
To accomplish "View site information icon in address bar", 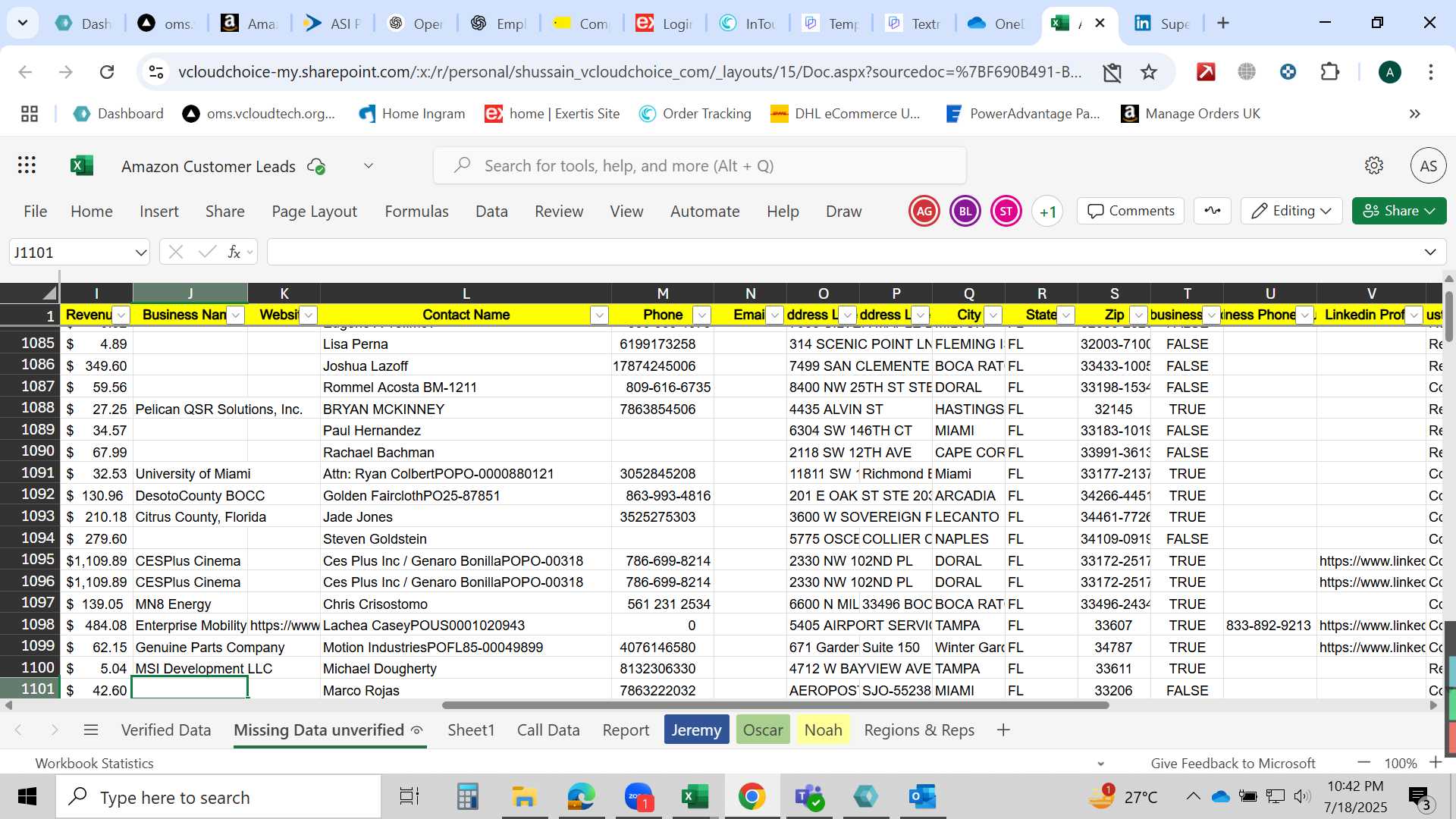I will click(156, 72).
